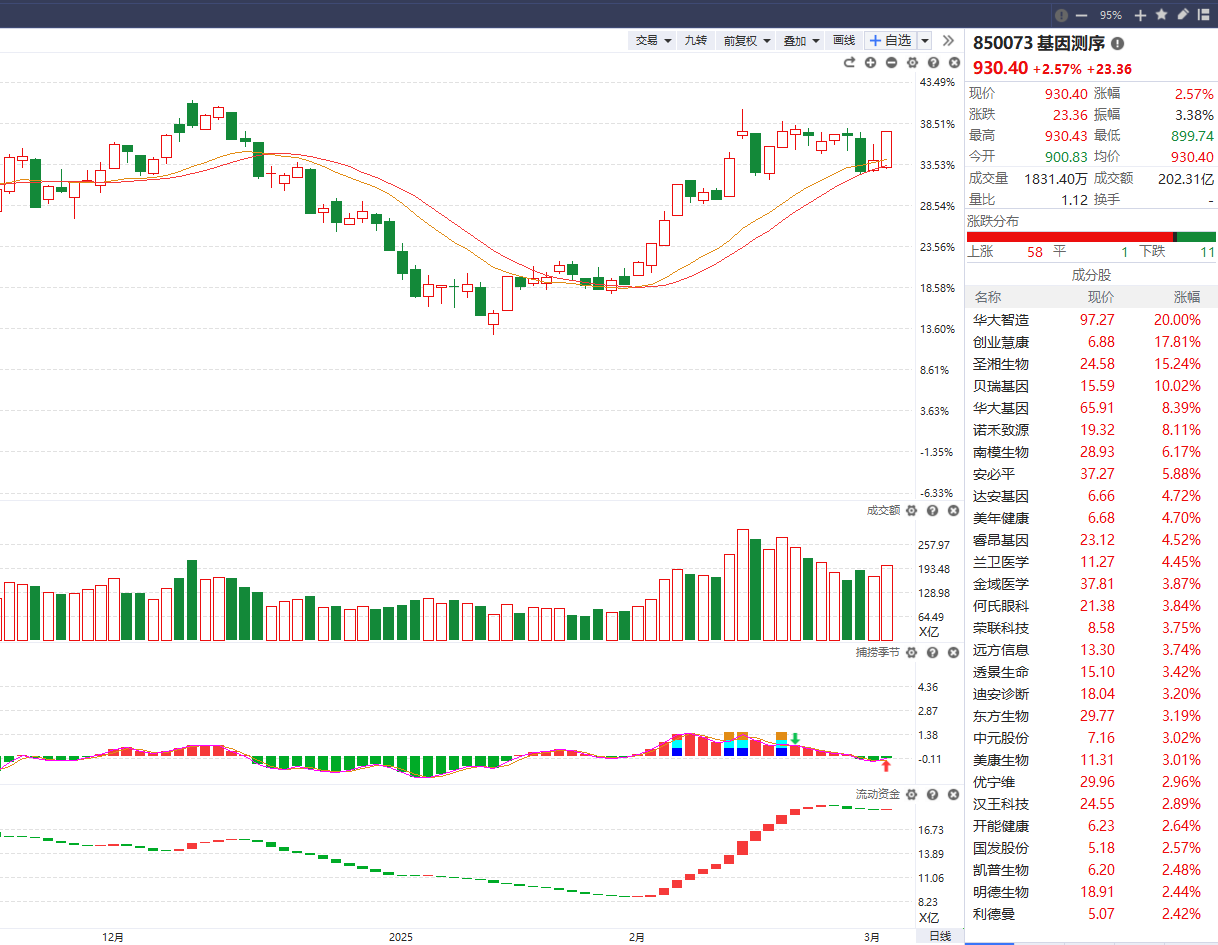
Task: Open settings gear of 捕捞季节 panel
Action: (911, 652)
